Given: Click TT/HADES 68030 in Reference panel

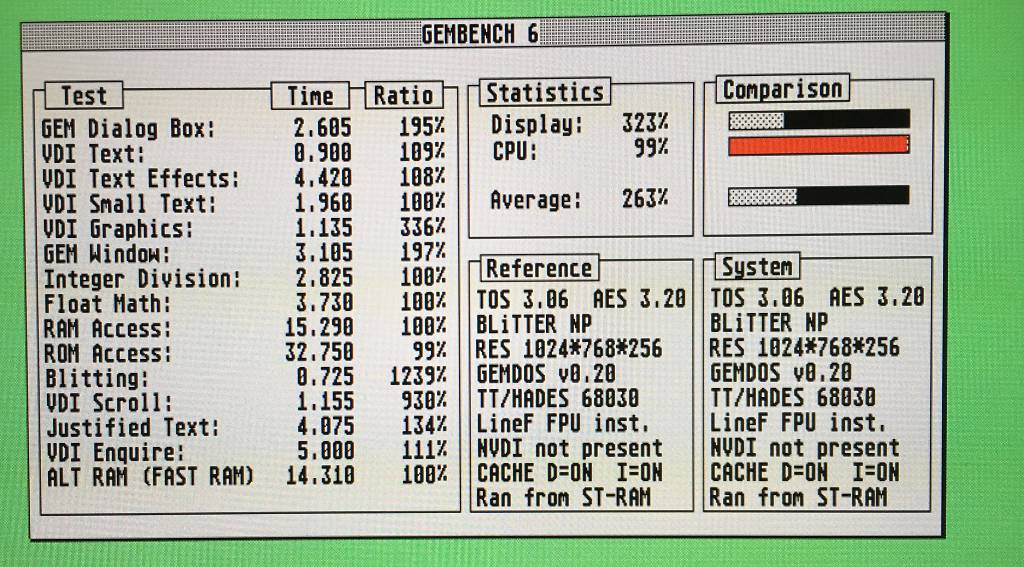Looking at the screenshot, I should click(x=558, y=398).
